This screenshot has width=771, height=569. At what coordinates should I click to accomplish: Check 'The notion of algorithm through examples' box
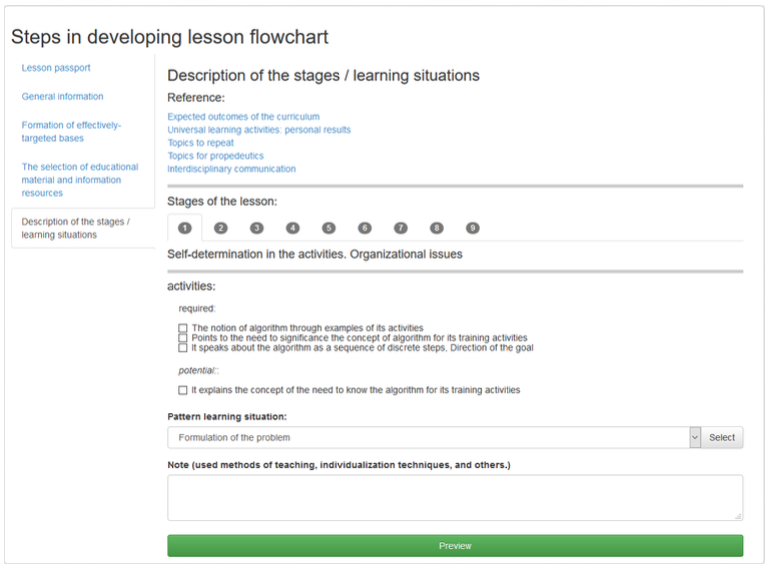(x=183, y=328)
